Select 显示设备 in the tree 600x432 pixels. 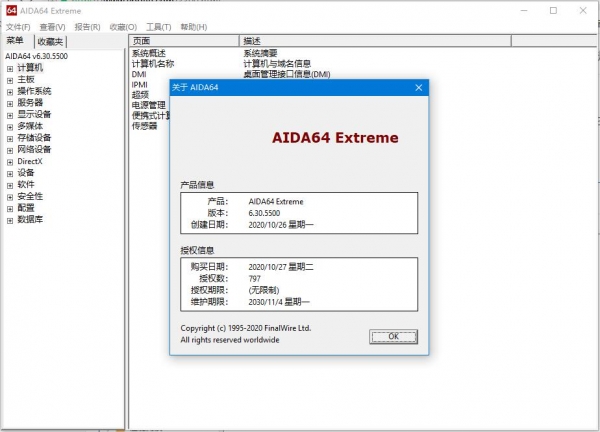tap(34, 114)
